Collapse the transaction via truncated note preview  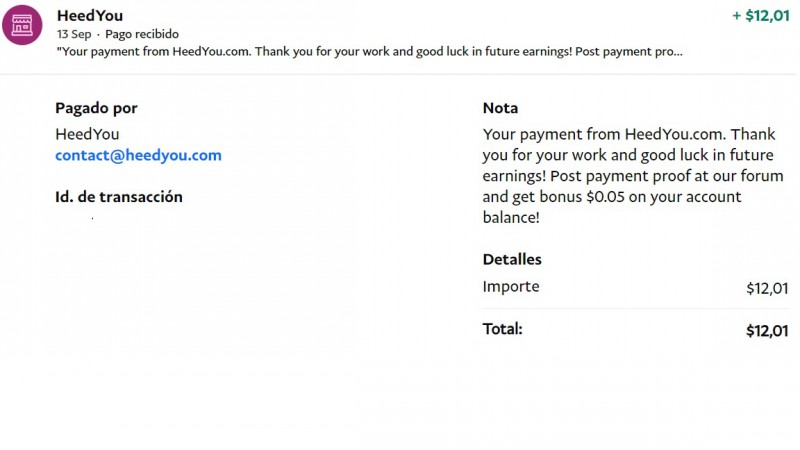tap(370, 51)
